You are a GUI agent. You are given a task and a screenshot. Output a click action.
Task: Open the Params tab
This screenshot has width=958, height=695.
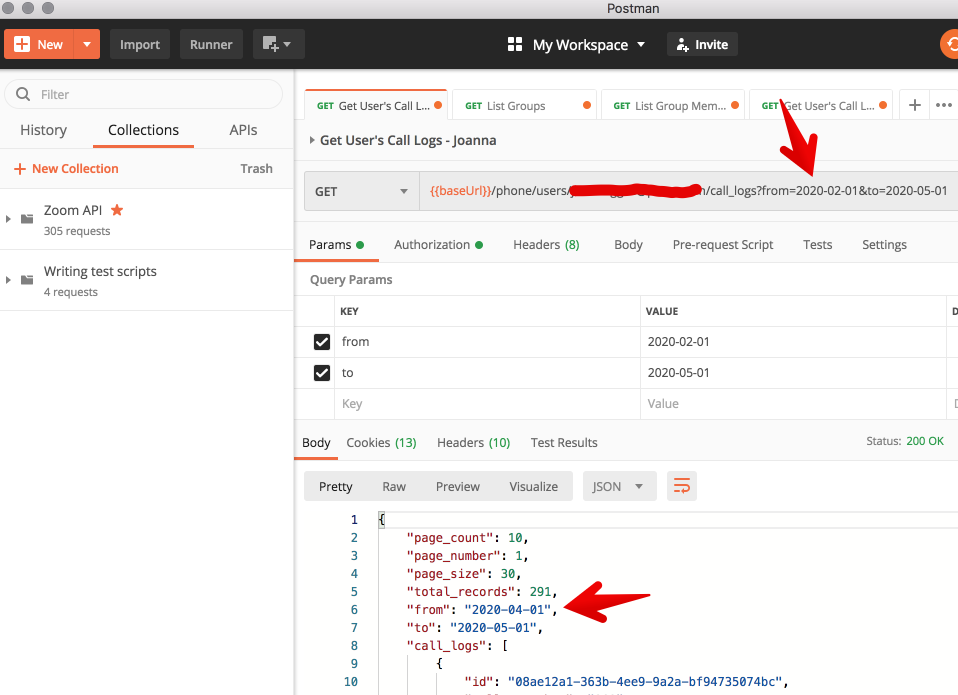pyautogui.click(x=336, y=245)
